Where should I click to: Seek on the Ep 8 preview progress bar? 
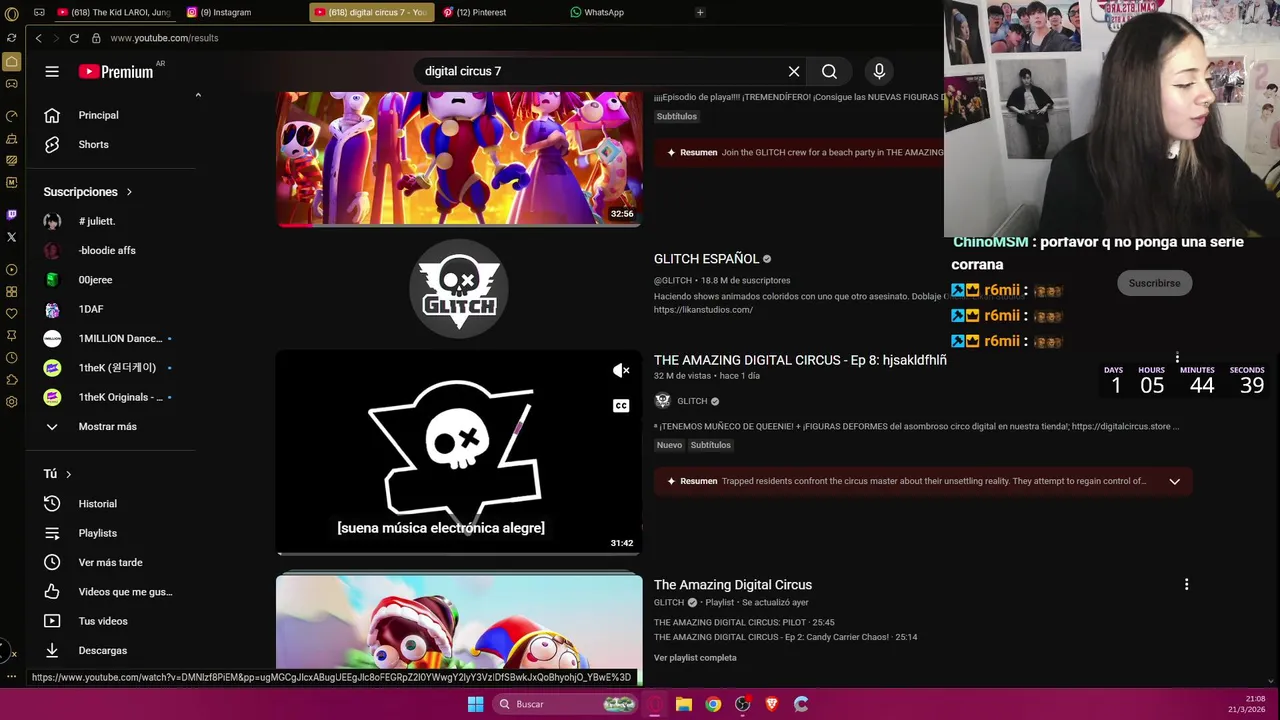[x=459, y=553]
